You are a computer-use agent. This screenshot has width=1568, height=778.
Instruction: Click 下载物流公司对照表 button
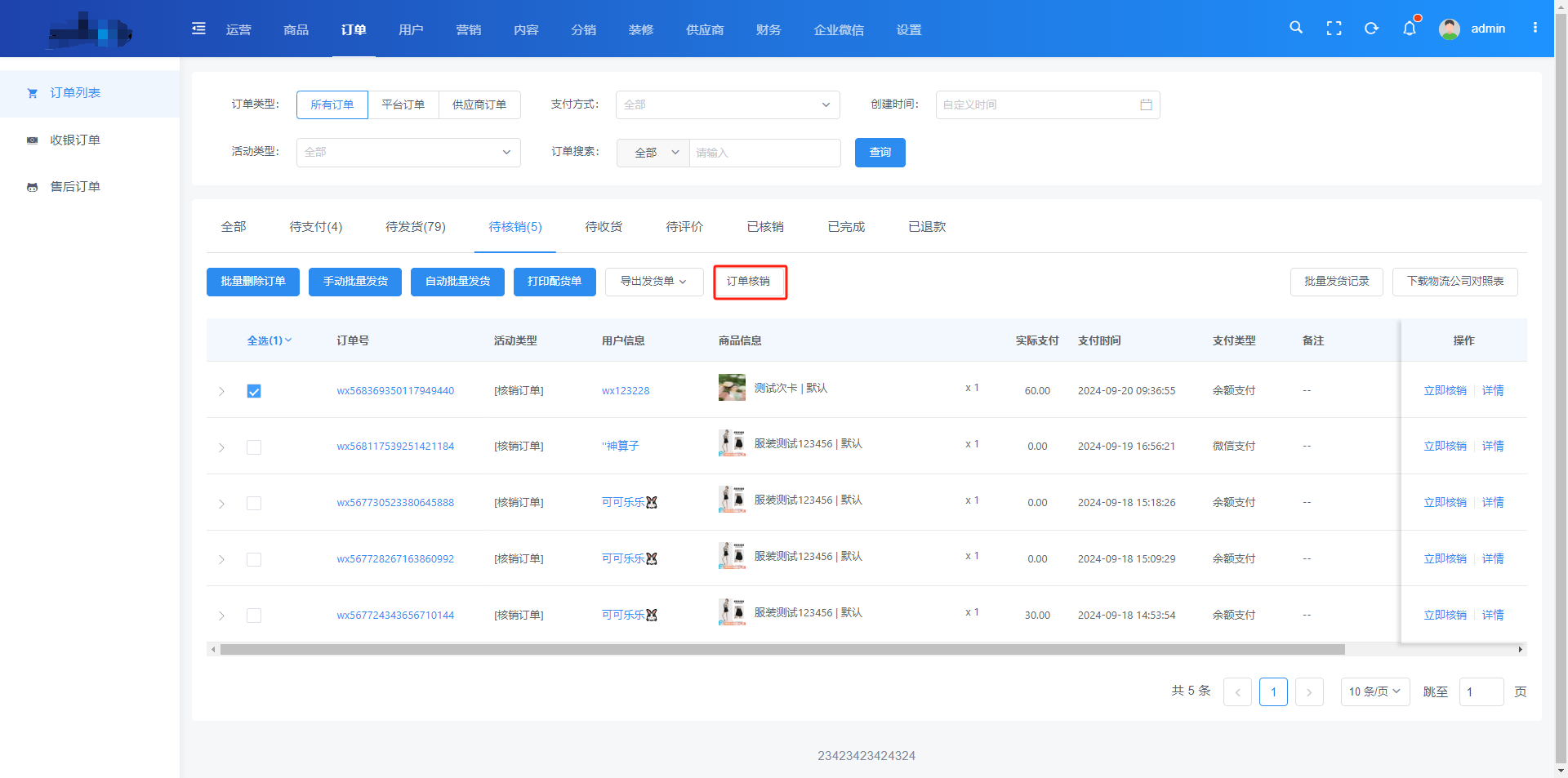[1455, 282]
